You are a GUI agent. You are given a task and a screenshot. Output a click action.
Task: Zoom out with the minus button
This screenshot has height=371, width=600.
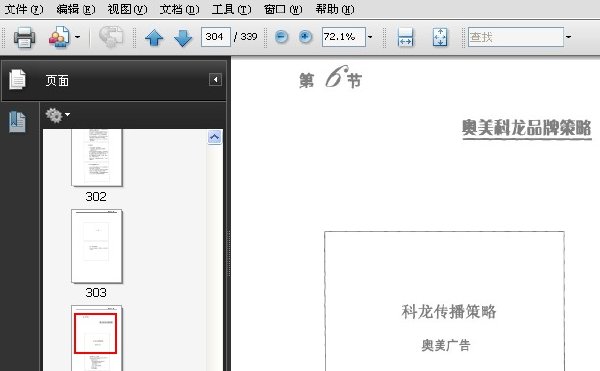click(281, 37)
